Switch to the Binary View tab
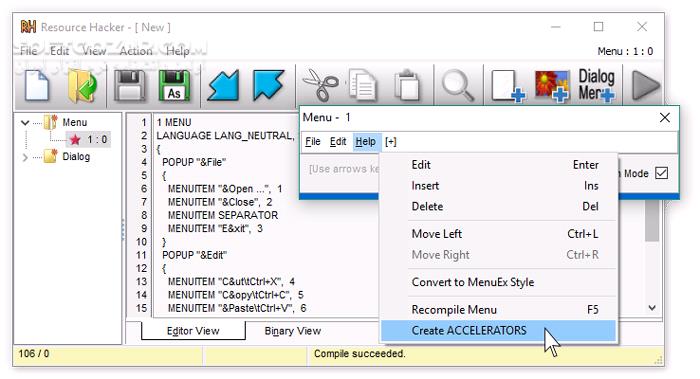The image size is (700, 379). pos(292,331)
